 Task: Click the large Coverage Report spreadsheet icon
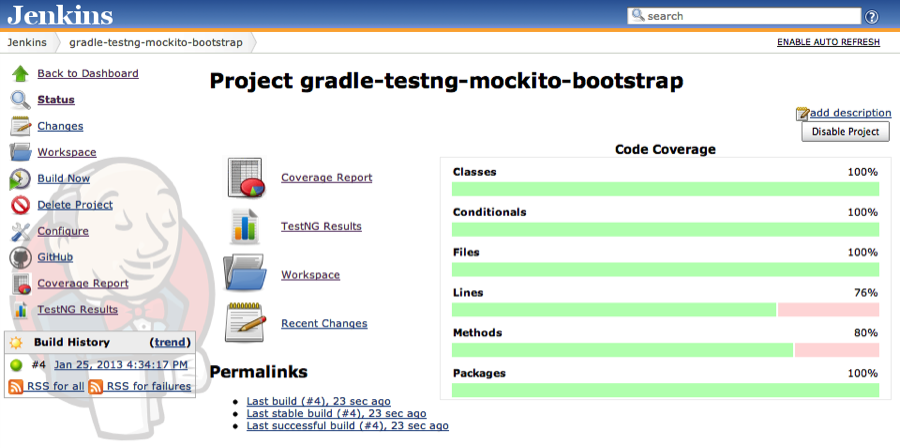246,178
